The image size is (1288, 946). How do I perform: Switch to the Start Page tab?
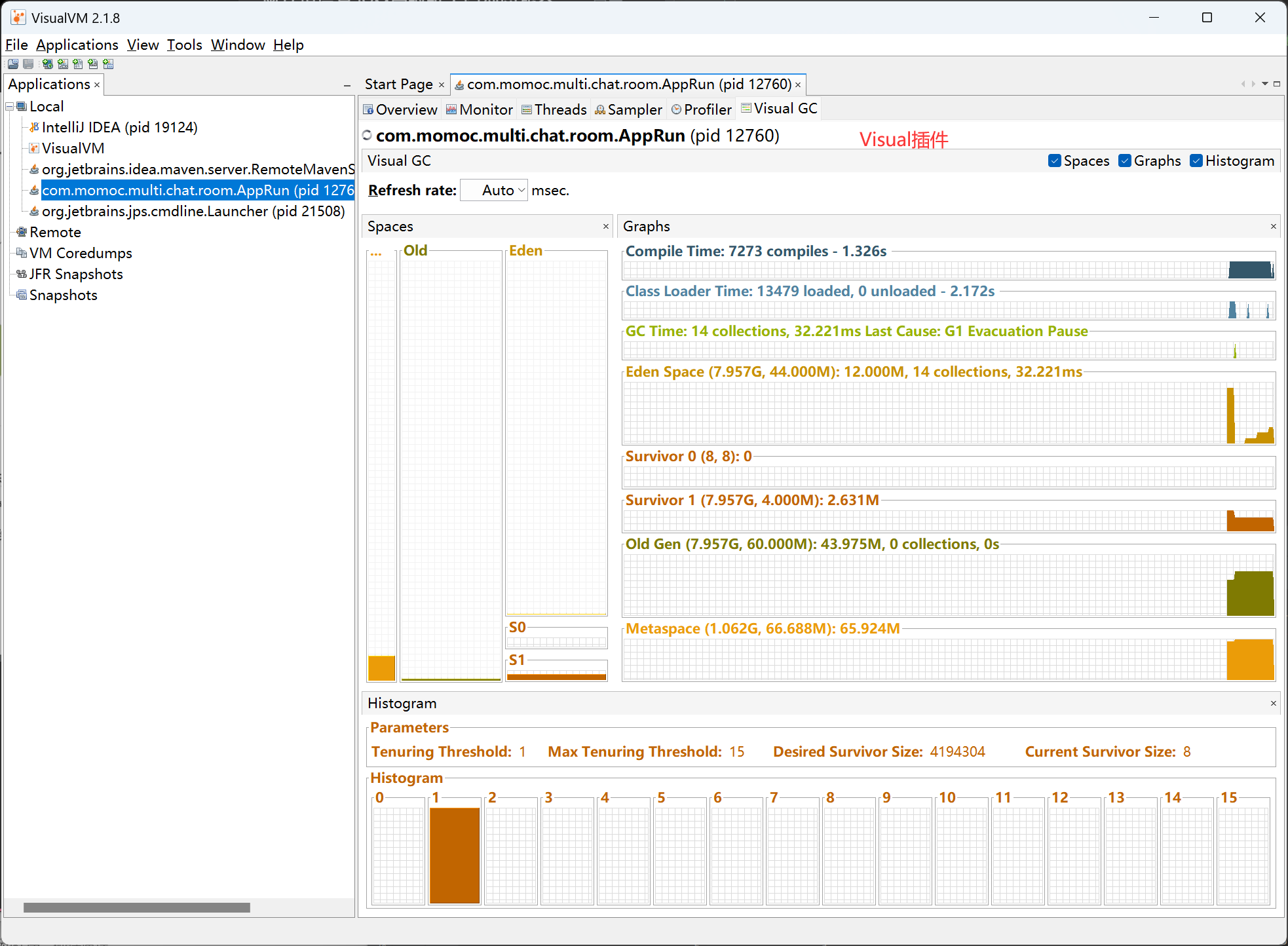398,85
